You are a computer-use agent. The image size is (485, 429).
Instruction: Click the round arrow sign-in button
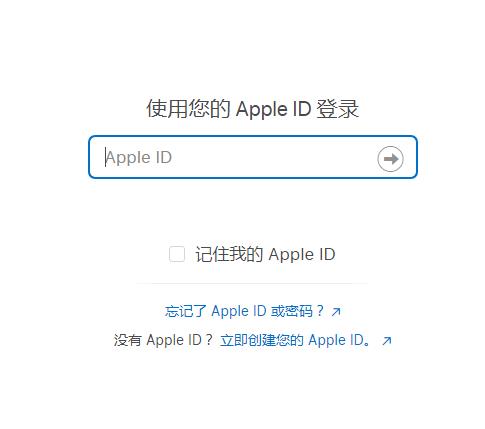pos(390,159)
